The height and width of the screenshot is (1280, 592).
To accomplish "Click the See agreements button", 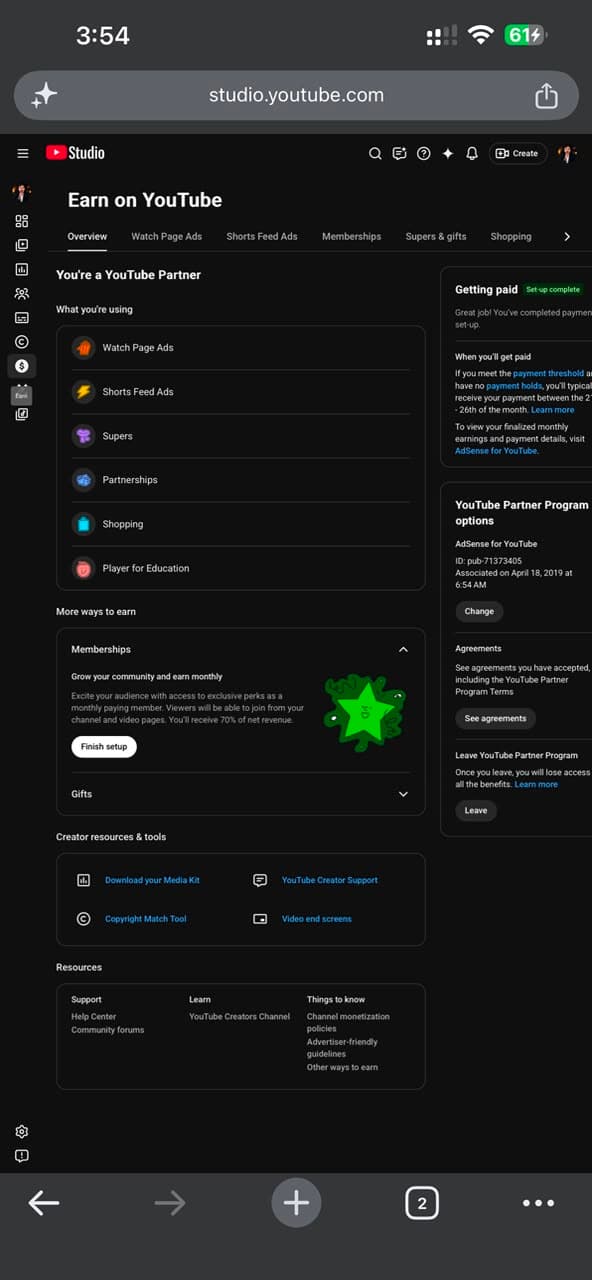I will (495, 718).
